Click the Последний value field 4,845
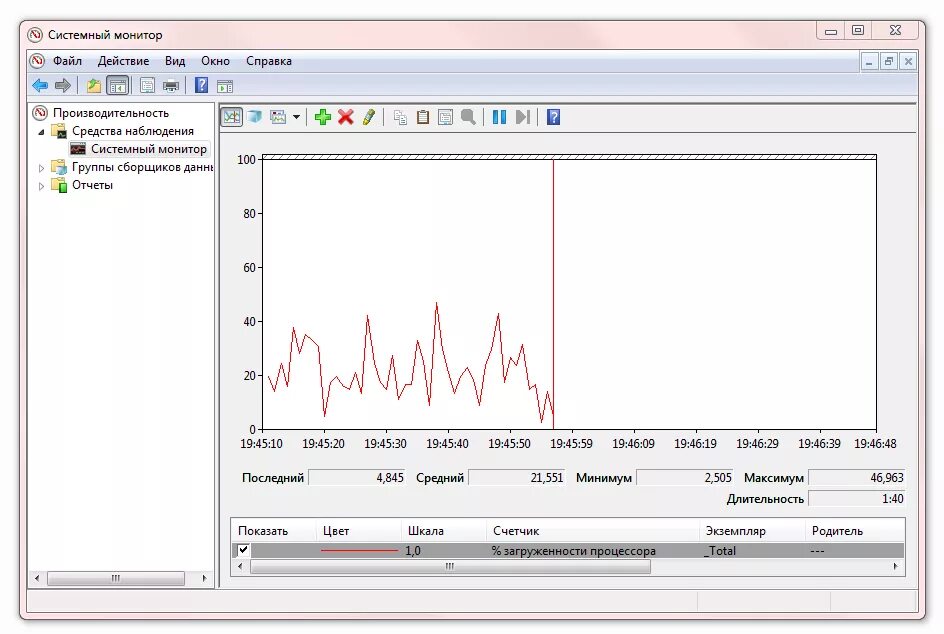The height and width of the screenshot is (634, 944). [357, 477]
